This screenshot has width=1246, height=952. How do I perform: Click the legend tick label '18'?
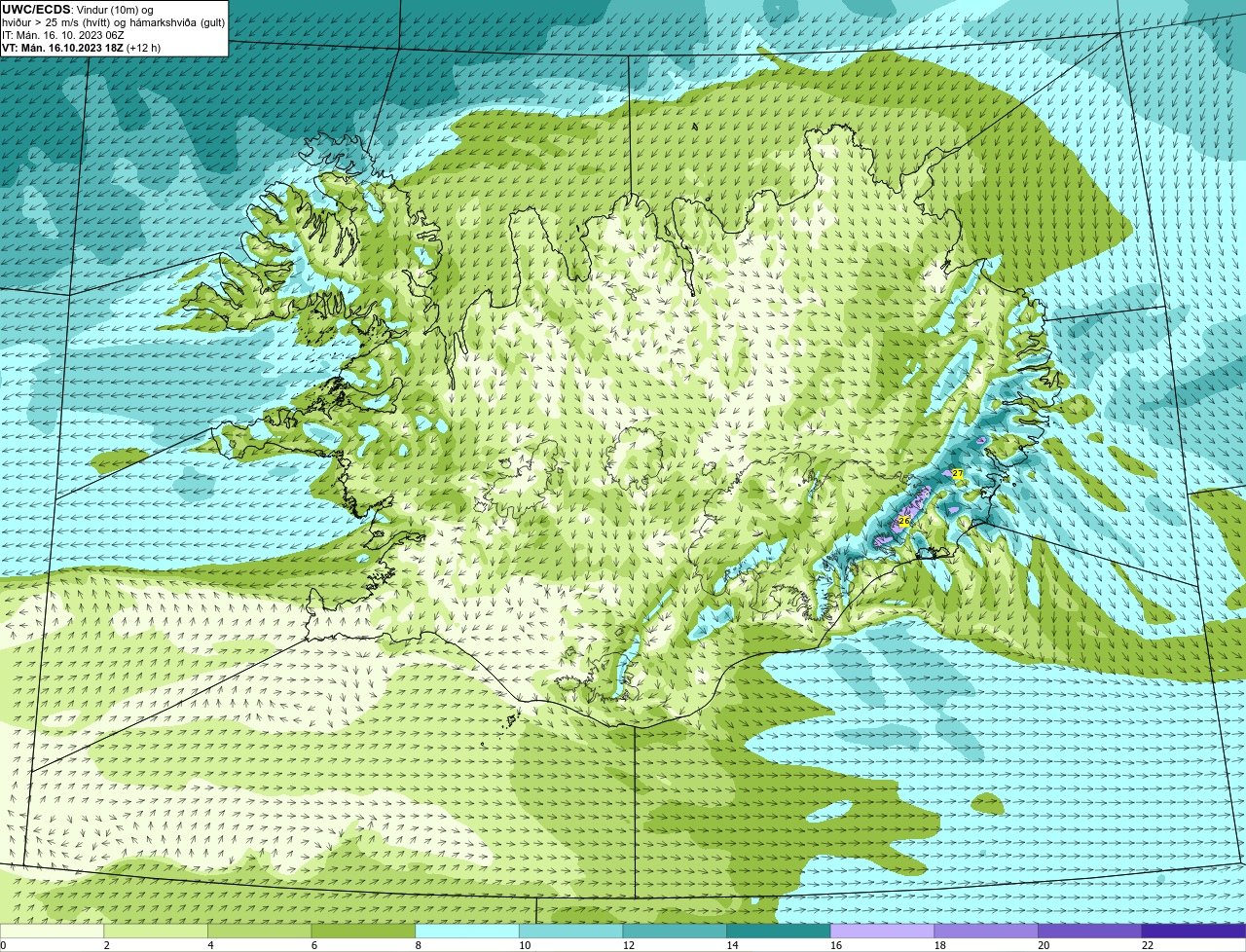point(940,945)
